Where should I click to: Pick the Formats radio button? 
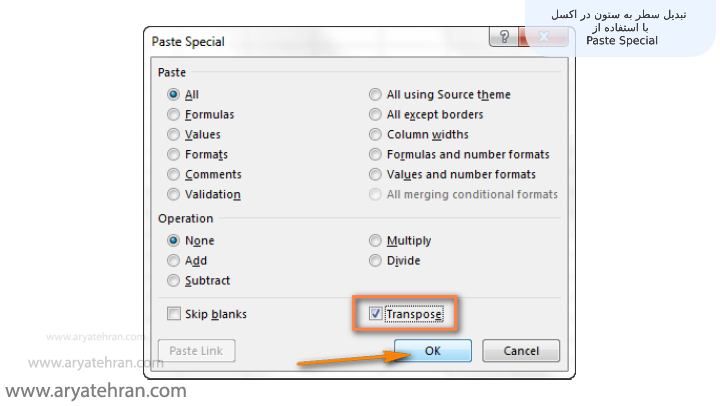pyautogui.click(x=174, y=155)
